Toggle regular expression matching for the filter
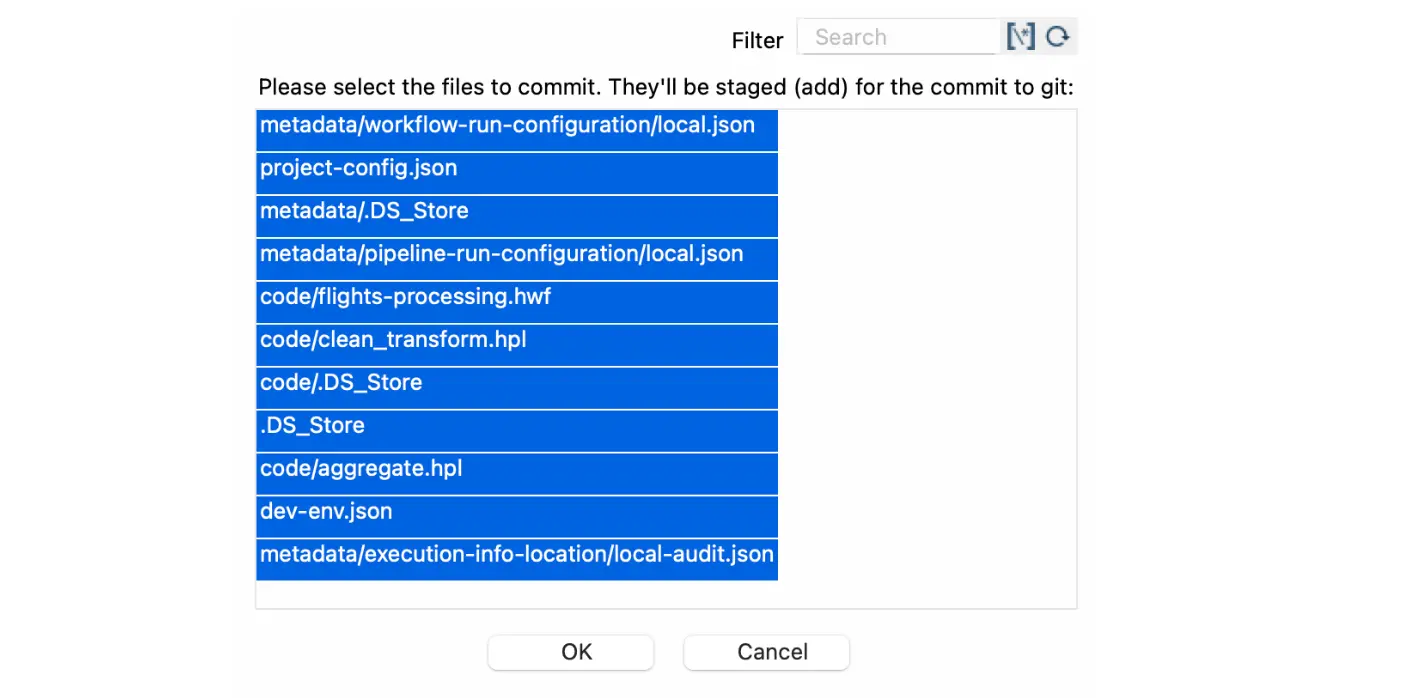Screen dimensions: 1422x698 pyautogui.click(x=1020, y=36)
